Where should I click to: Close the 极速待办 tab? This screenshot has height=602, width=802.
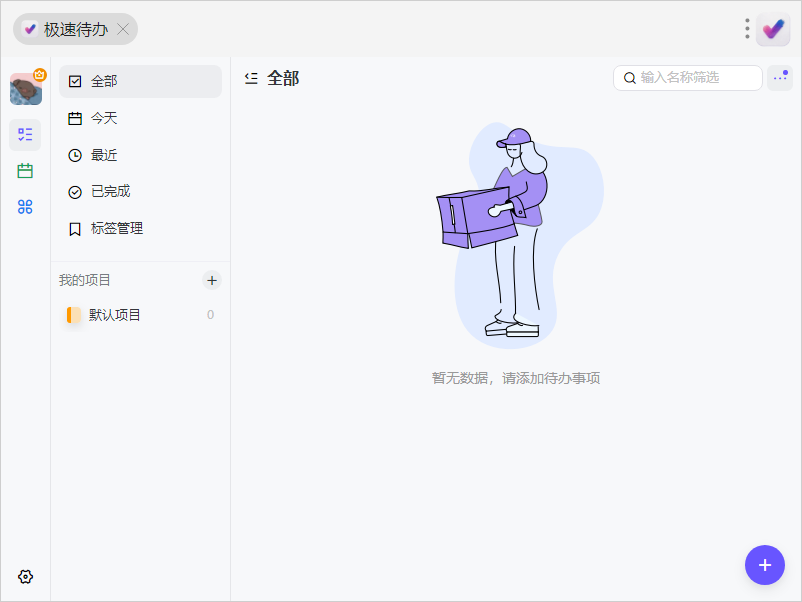[123, 29]
